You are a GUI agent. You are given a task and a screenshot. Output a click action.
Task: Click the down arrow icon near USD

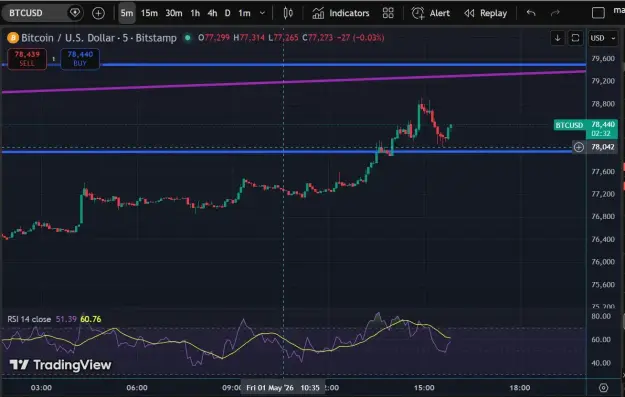pyautogui.click(x=558, y=38)
